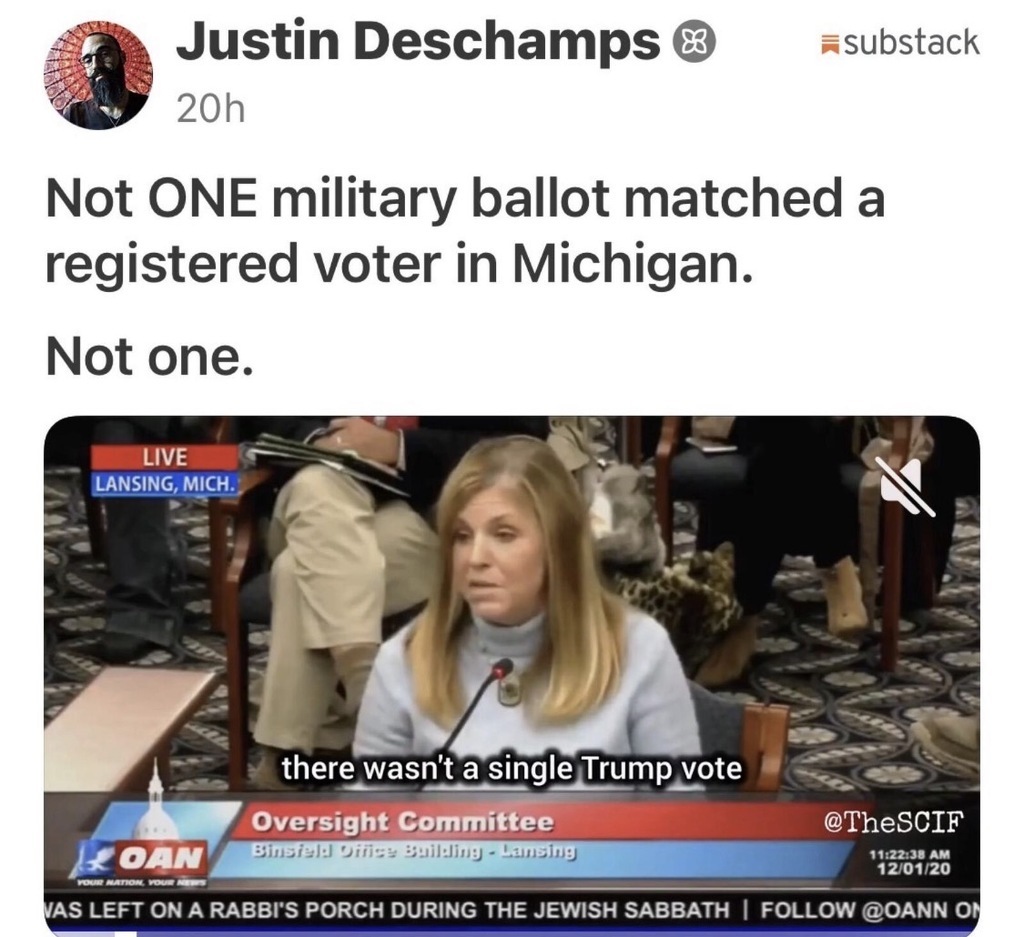Open the Substack logo link
The image size is (1024, 937).
(x=901, y=43)
